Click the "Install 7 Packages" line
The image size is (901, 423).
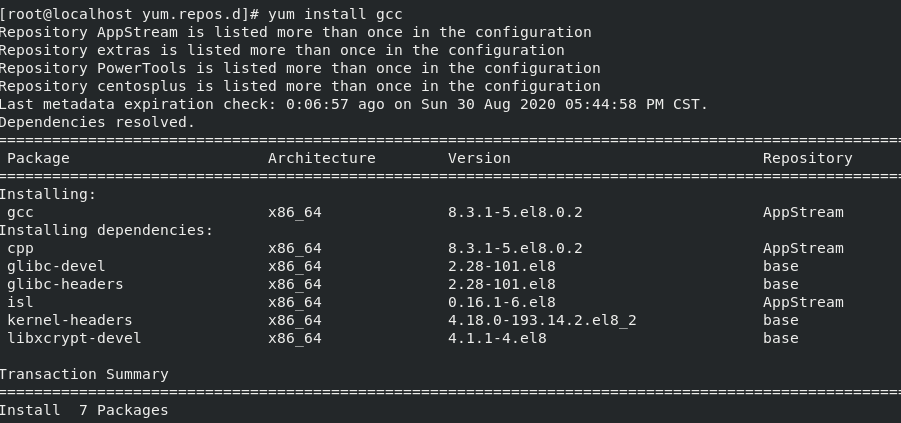(84, 410)
